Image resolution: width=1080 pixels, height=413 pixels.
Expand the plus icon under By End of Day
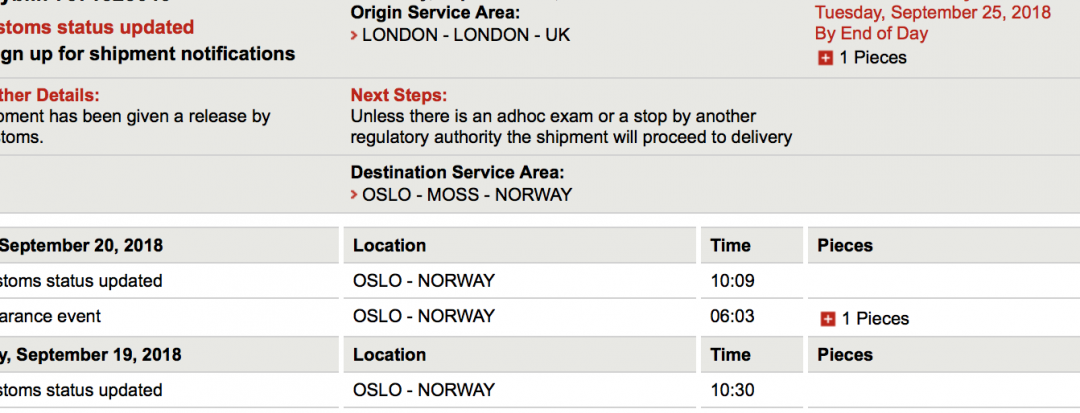tap(825, 58)
